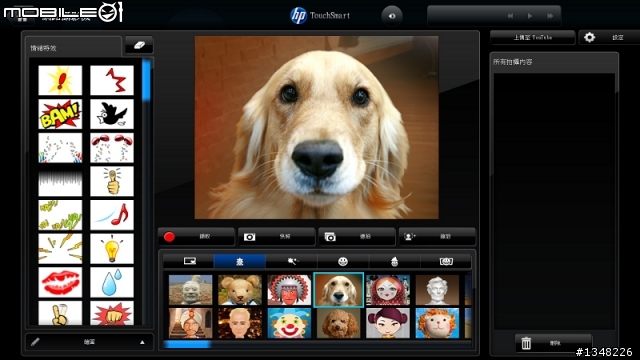Click the burst shot camera button
Screen dimensions: 640x360
coord(357,237)
